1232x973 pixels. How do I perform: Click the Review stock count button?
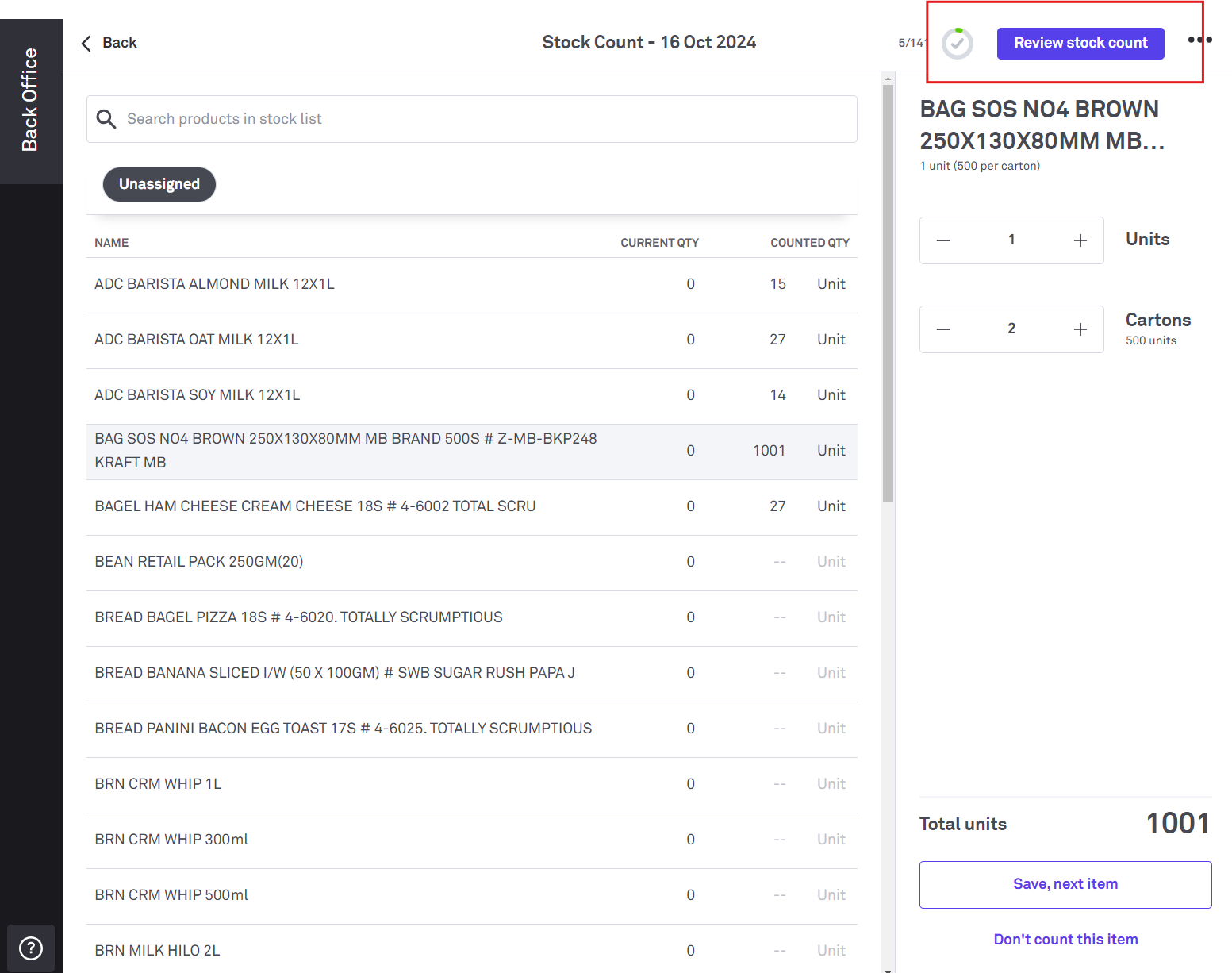1080,44
